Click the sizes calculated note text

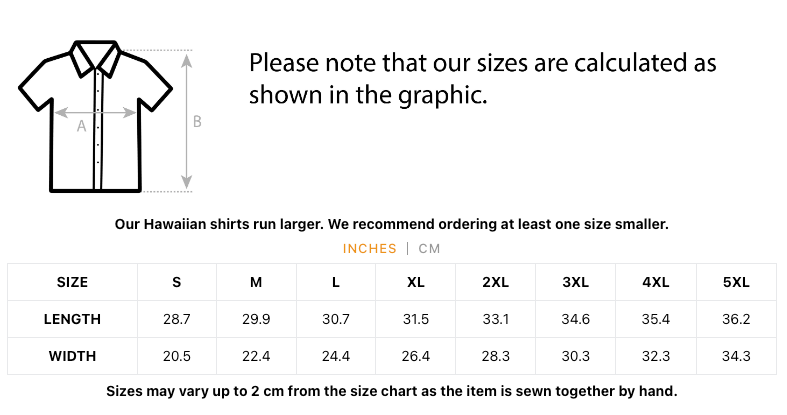483,79
